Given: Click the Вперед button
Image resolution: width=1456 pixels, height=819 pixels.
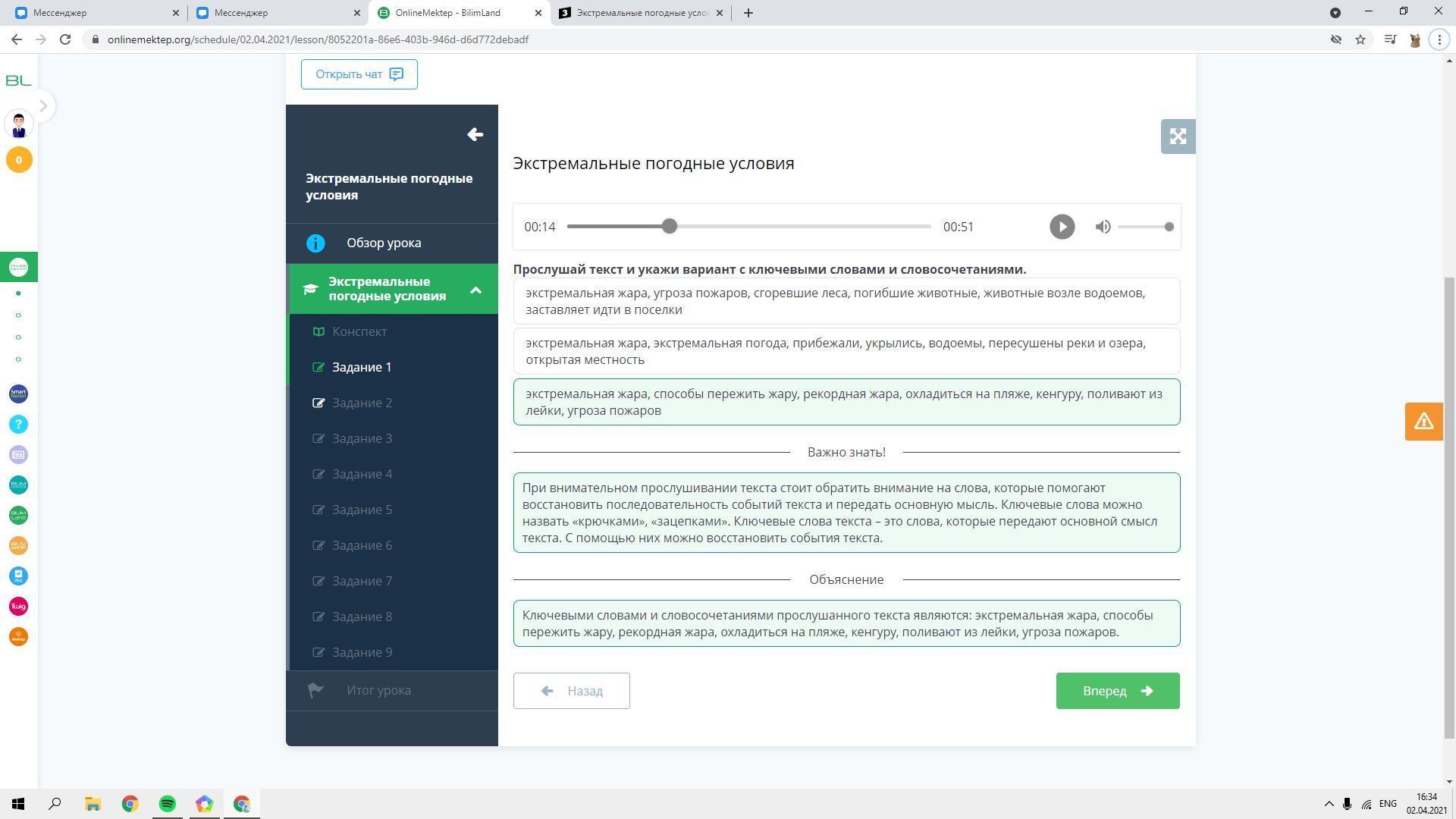Looking at the screenshot, I should (1117, 691).
